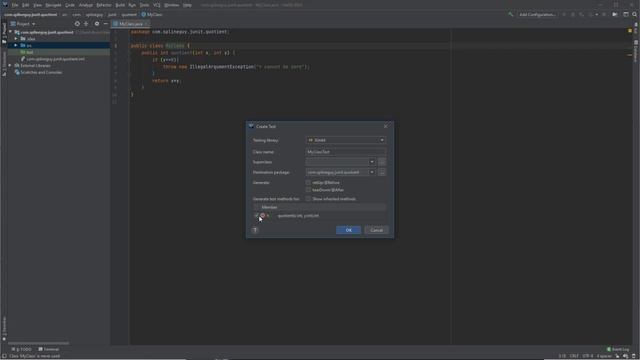Open the Analyze menu
The image size is (640, 360).
[x=86, y=5]
